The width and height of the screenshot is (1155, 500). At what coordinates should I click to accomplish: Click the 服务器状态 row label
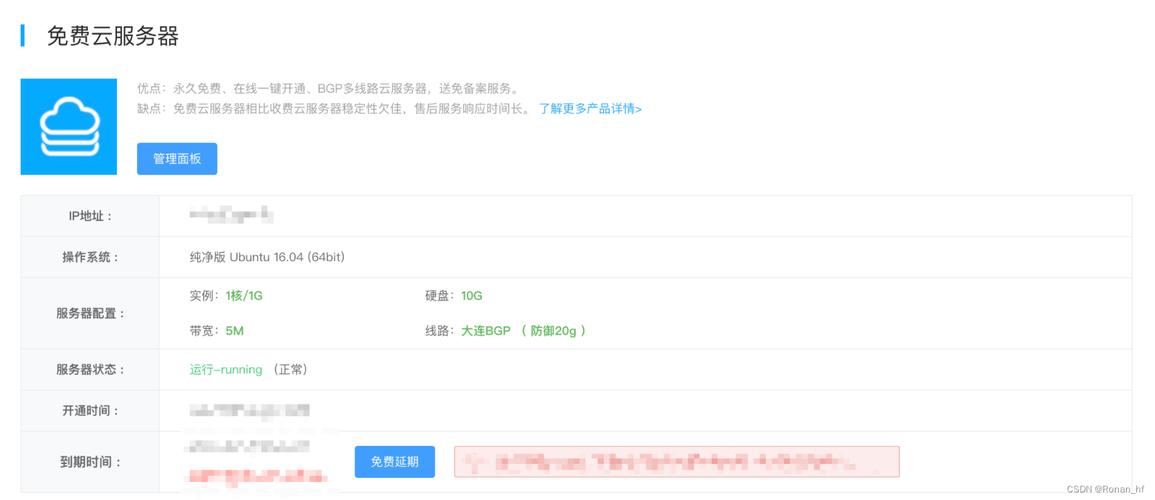tap(90, 370)
